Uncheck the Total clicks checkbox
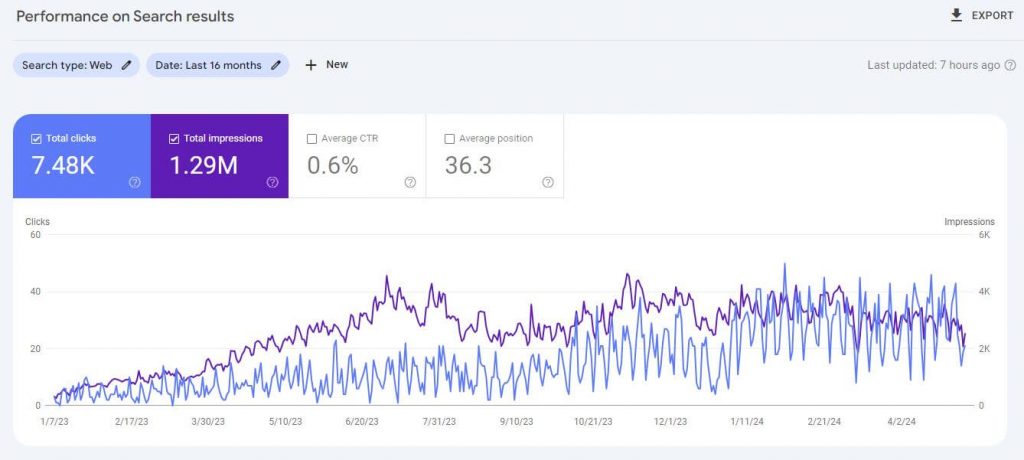The height and width of the screenshot is (460, 1024). click(37, 139)
